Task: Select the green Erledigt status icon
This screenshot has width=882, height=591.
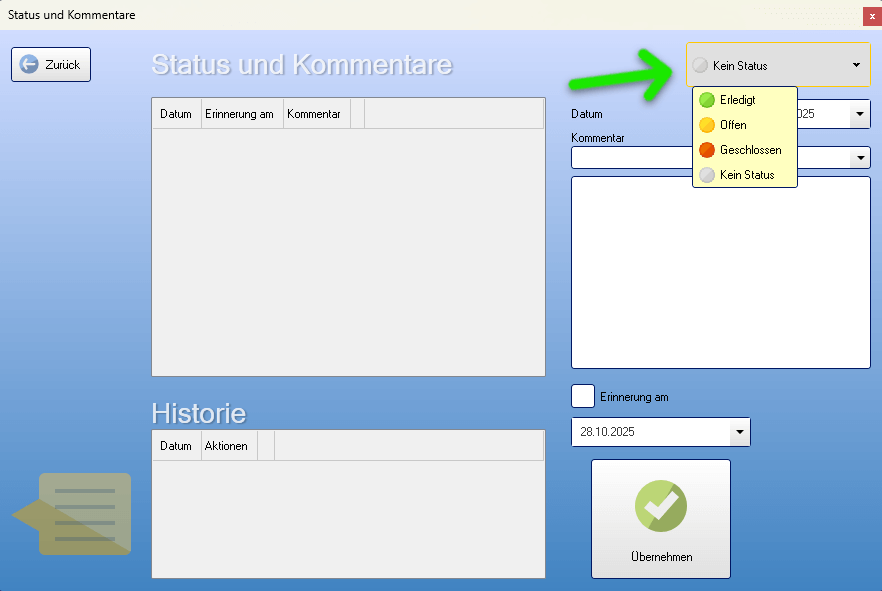Action: point(707,100)
